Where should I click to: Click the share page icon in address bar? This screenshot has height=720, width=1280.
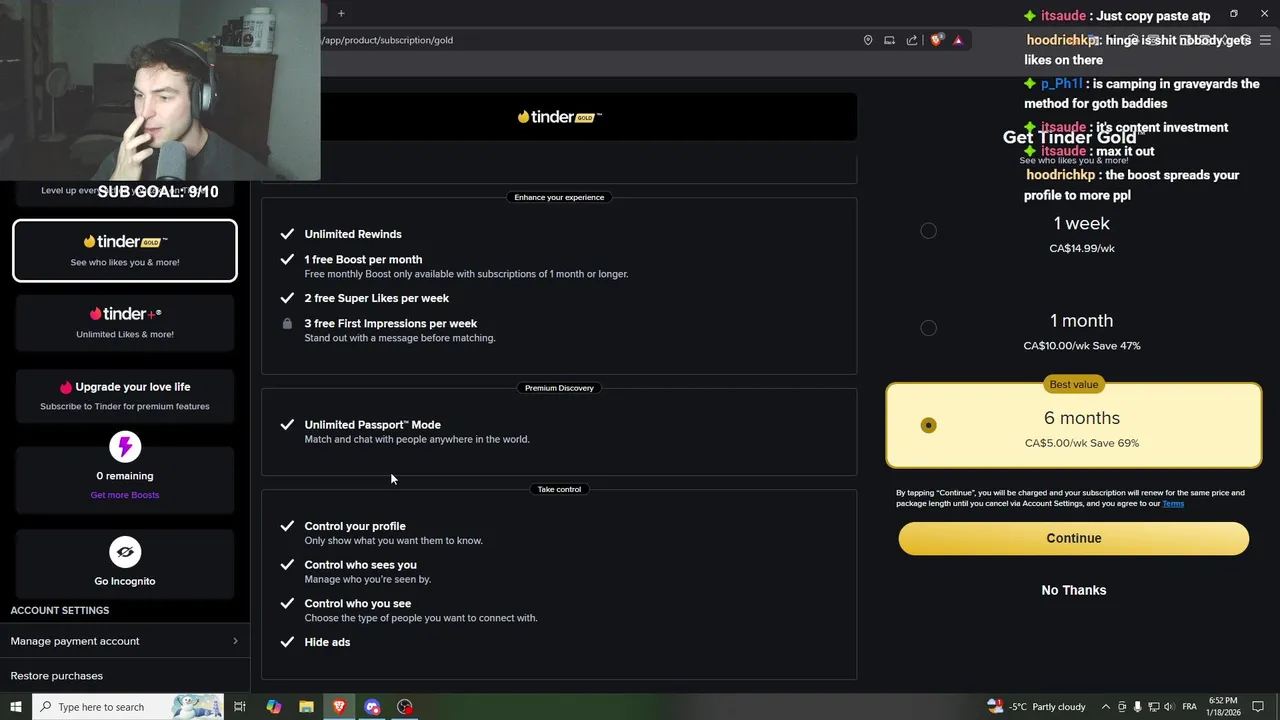click(912, 40)
